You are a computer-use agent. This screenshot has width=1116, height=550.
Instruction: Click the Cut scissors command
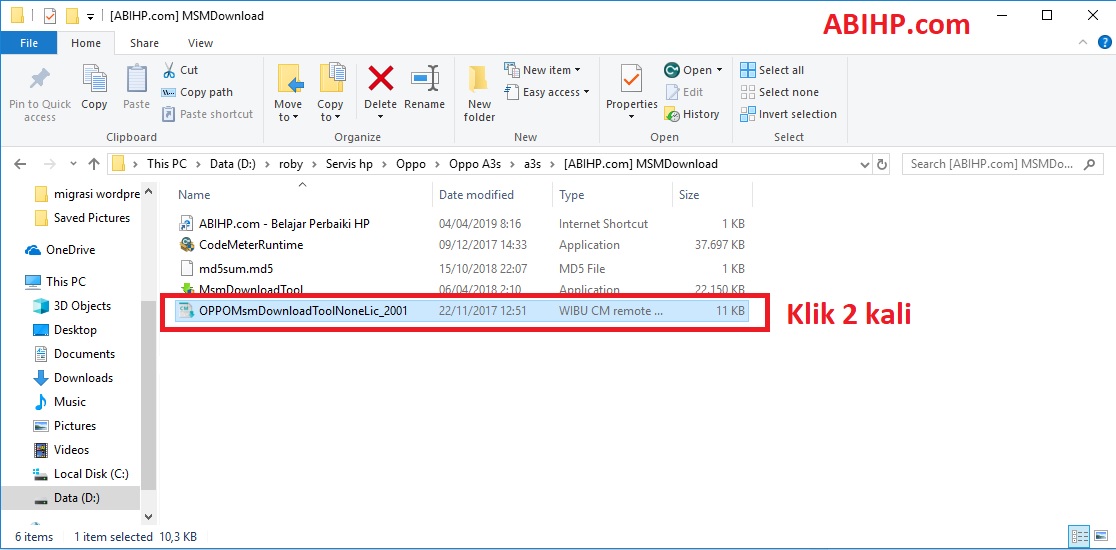(181, 70)
